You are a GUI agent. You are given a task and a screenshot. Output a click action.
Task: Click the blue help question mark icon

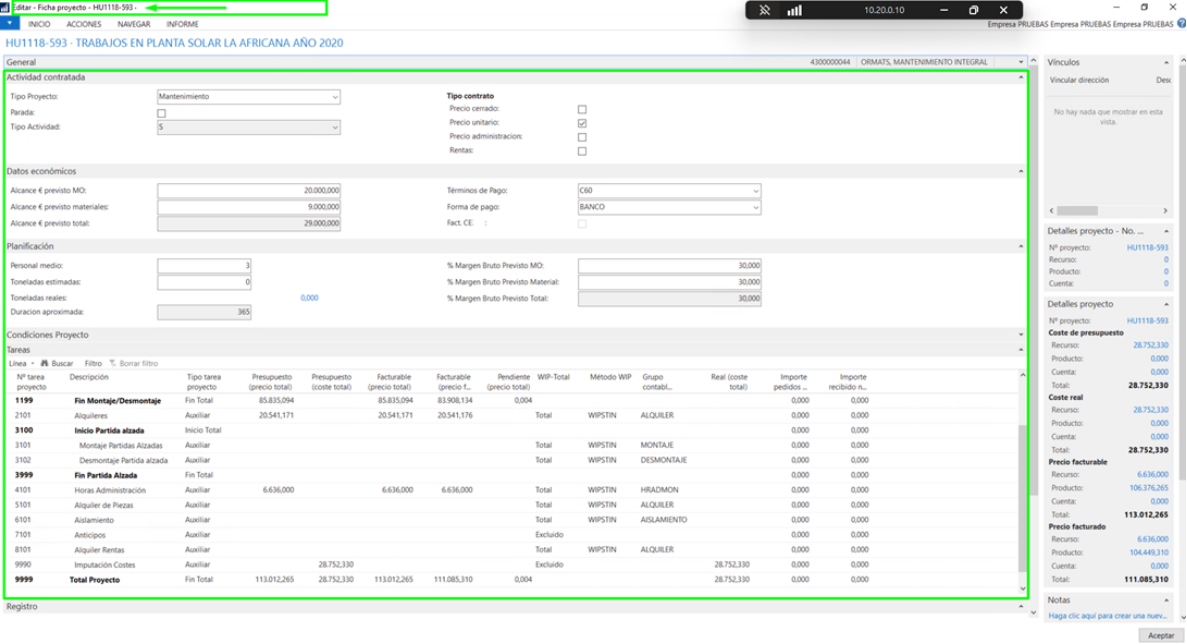pos(1179,24)
